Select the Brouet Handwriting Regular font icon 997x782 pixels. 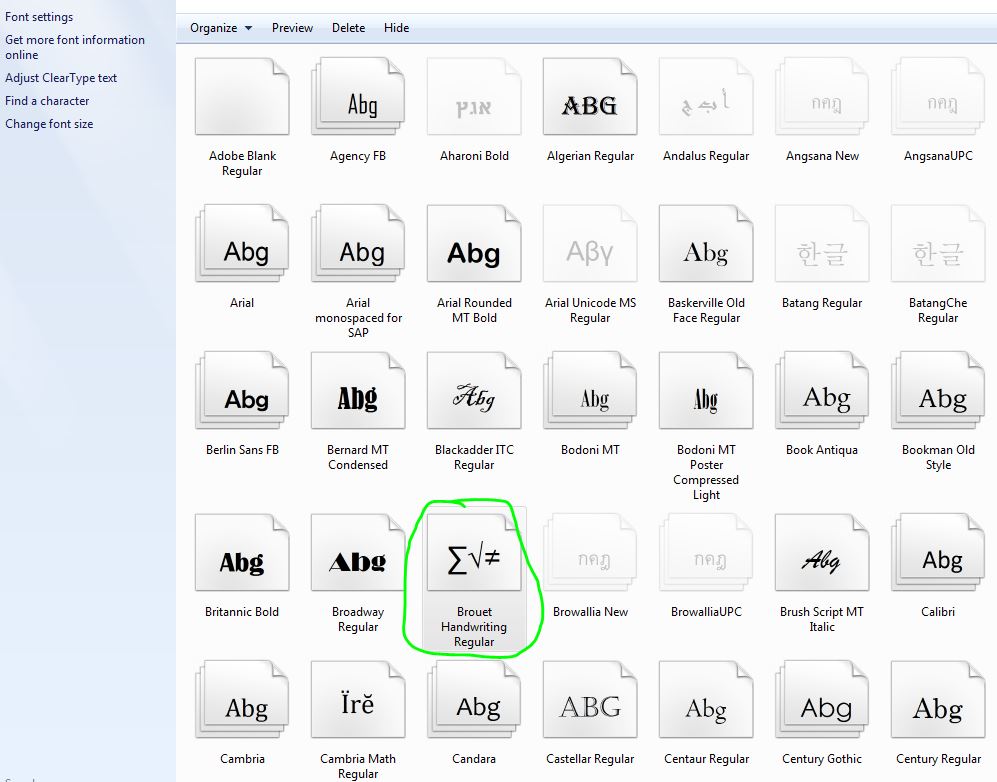click(474, 561)
